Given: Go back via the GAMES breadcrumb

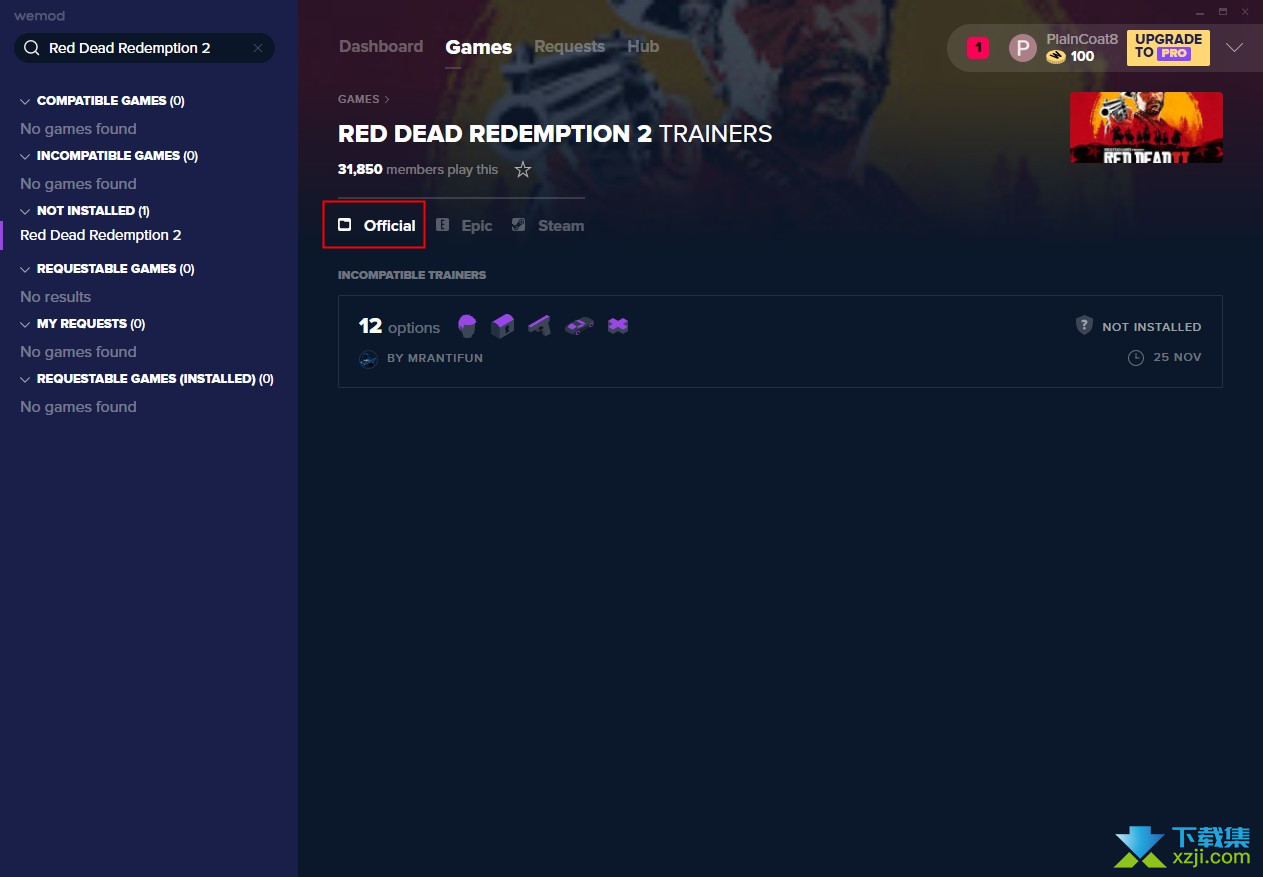Looking at the screenshot, I should [359, 99].
